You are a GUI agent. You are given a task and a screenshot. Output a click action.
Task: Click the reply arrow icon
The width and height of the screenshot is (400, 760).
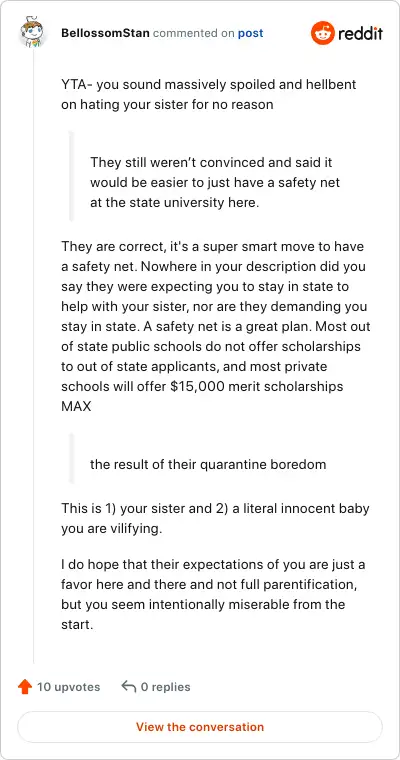pyautogui.click(x=128, y=686)
